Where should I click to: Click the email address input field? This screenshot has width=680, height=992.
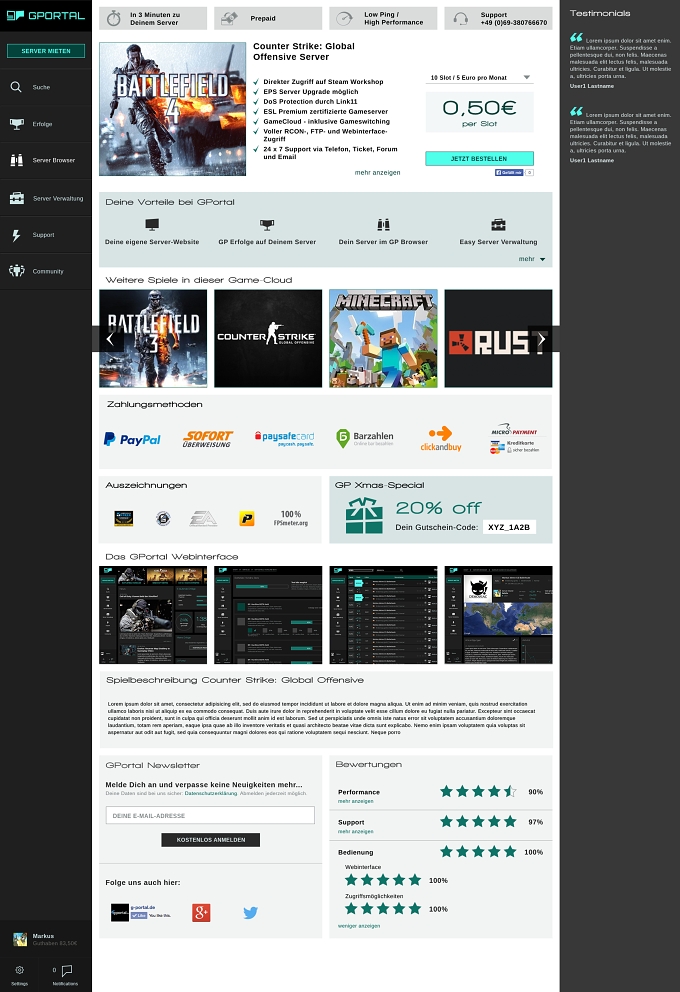[210, 815]
